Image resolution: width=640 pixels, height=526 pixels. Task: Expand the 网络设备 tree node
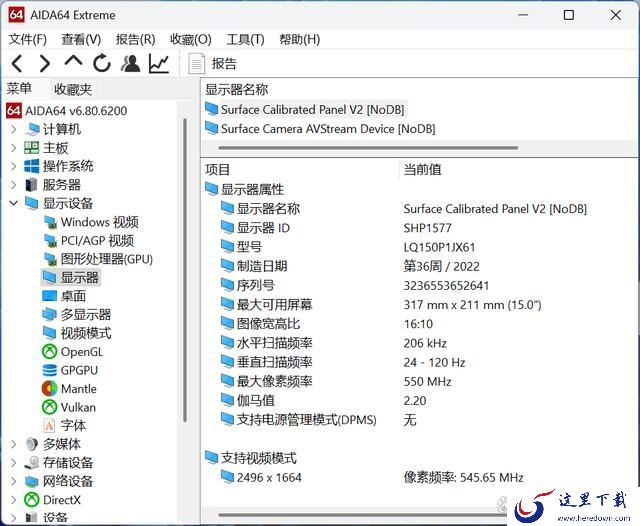point(13,482)
